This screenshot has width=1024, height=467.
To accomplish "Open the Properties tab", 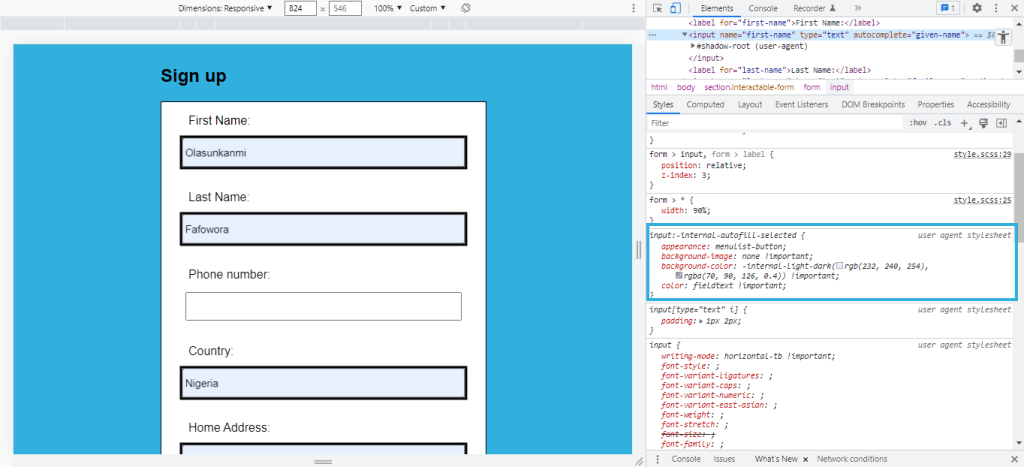I will pos(935,105).
